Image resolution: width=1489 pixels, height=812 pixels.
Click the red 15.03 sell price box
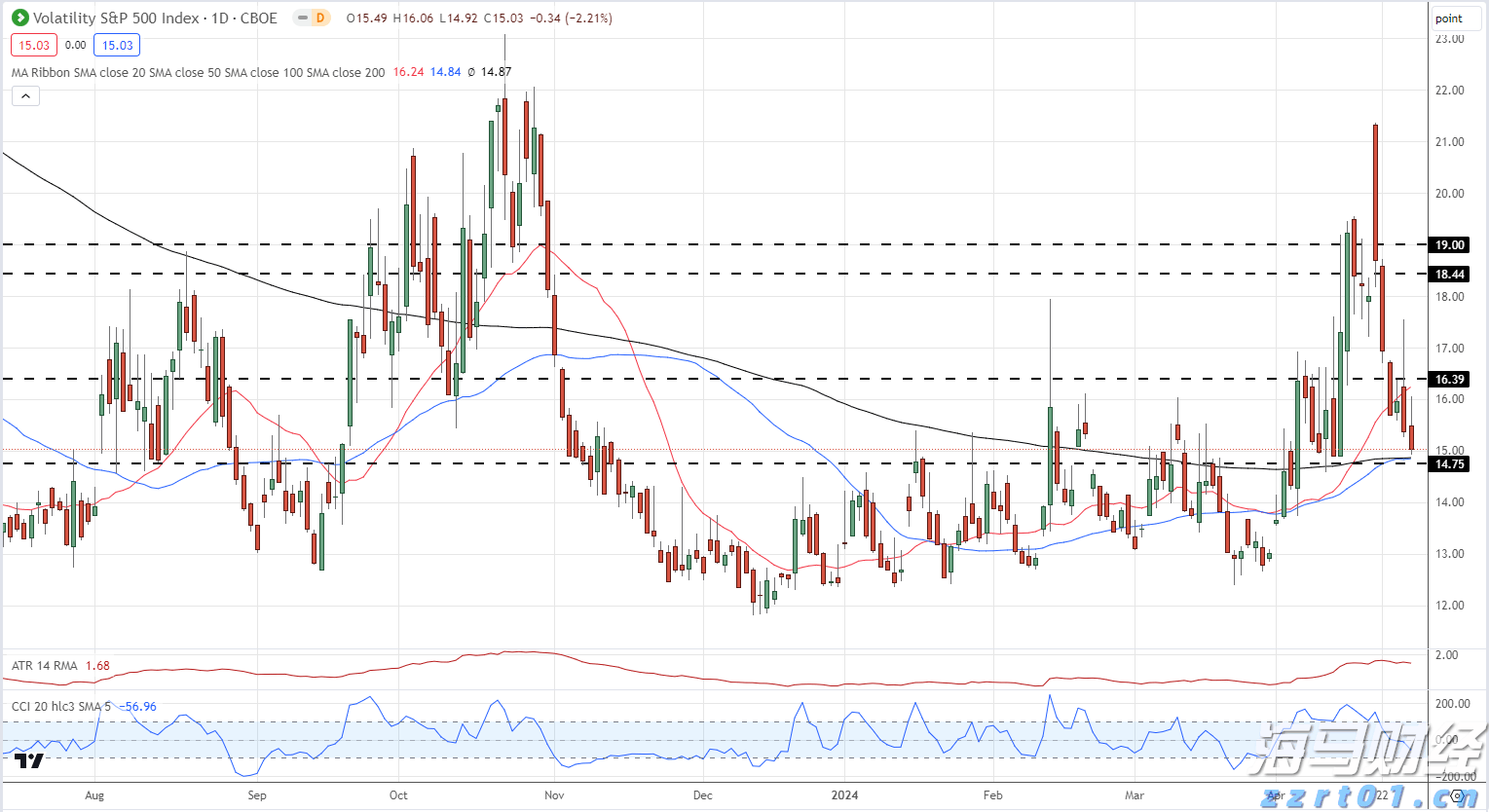click(34, 45)
